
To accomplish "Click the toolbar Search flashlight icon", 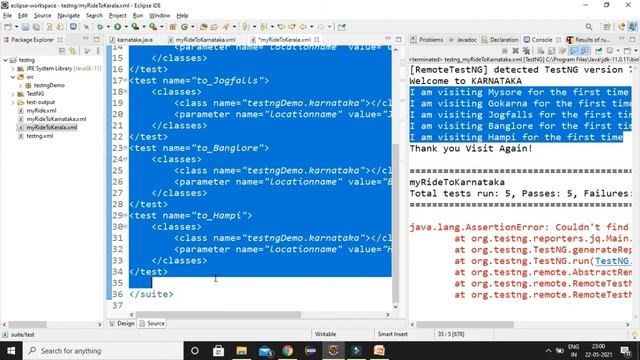I will tap(226, 27).
